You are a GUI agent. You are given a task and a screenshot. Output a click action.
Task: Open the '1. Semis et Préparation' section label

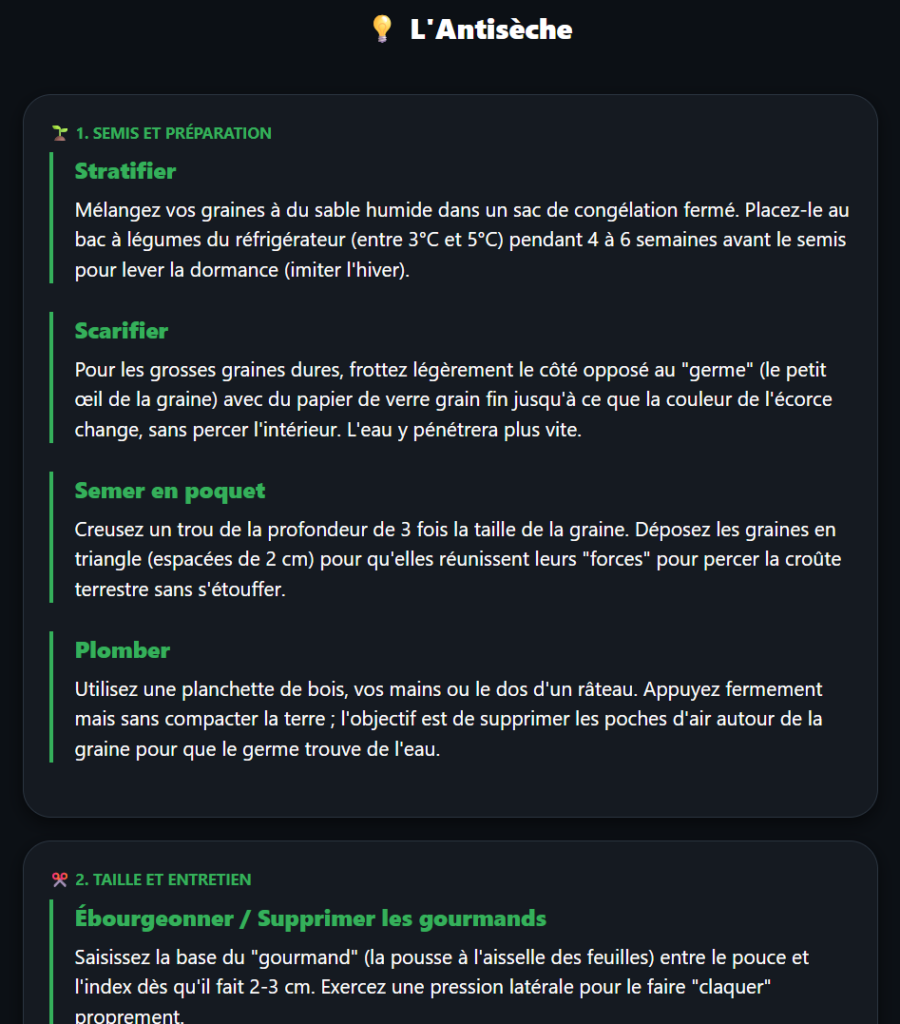174,133
